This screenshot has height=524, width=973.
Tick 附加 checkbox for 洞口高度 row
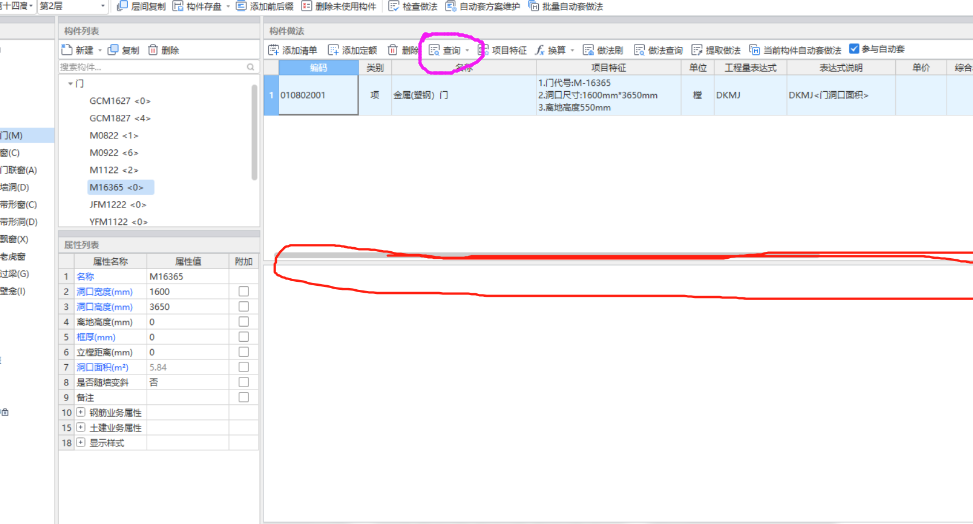pyautogui.click(x=244, y=307)
